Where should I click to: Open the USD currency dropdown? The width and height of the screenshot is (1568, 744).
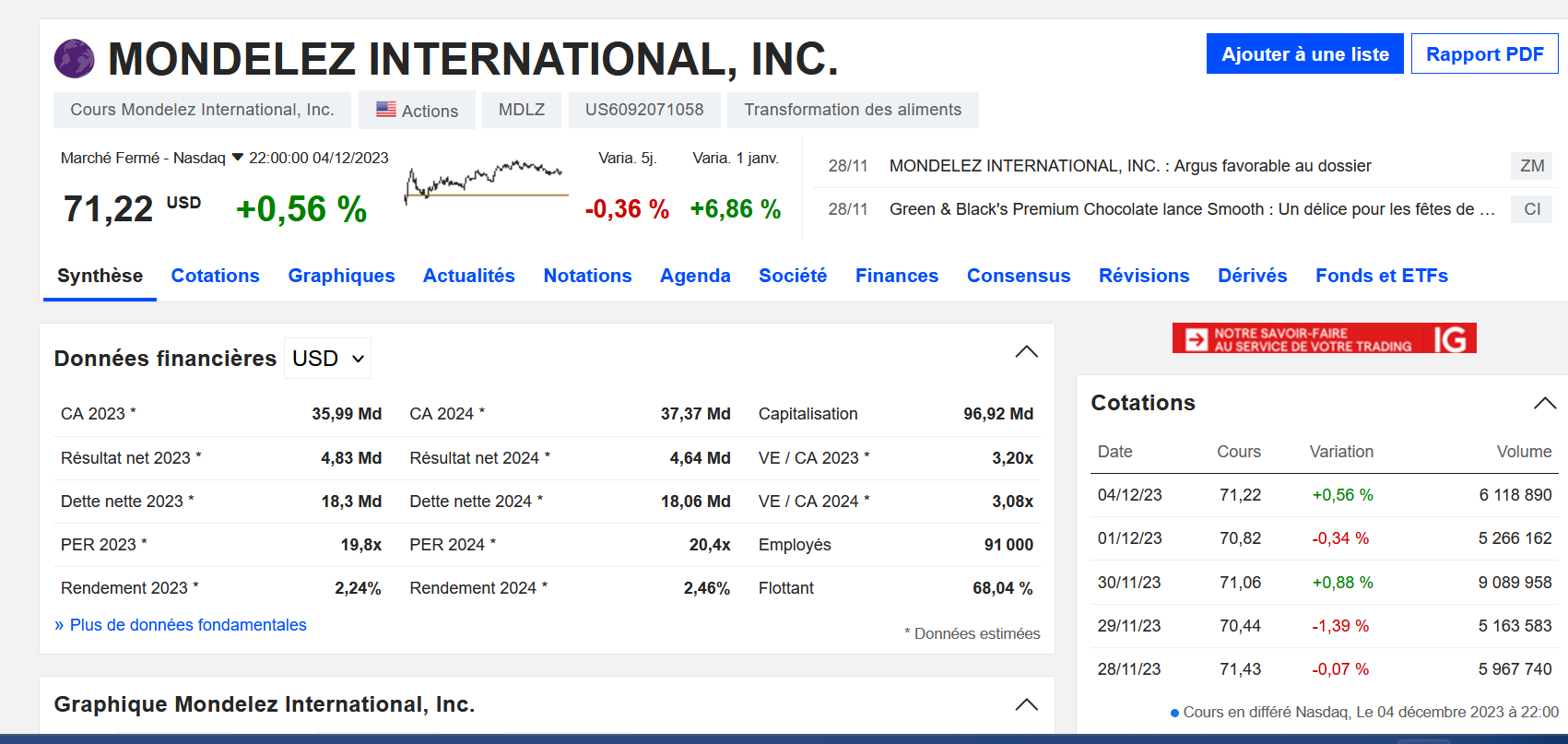[x=328, y=359]
